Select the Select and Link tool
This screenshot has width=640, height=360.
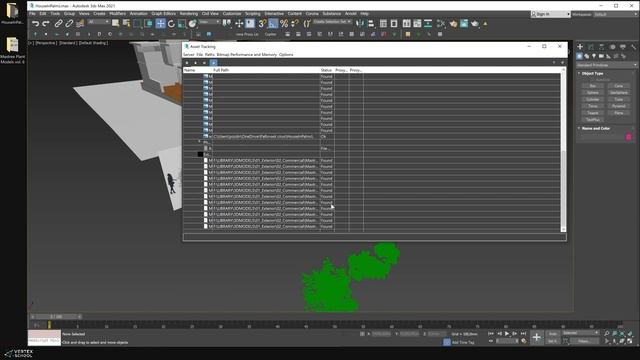point(58,24)
